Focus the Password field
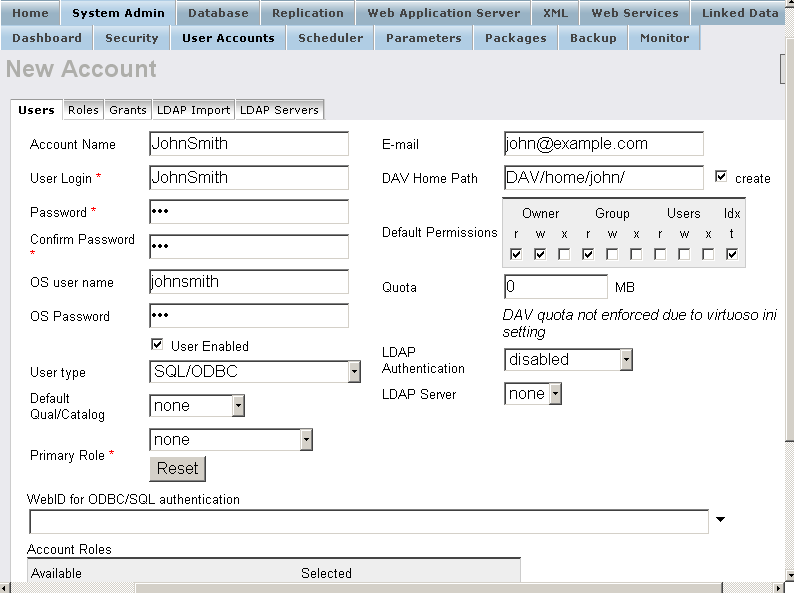The width and height of the screenshot is (794, 593). point(249,212)
